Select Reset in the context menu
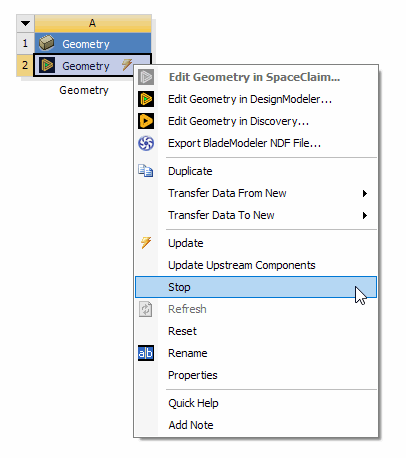The height and width of the screenshot is (458, 406). pyautogui.click(x=256, y=331)
